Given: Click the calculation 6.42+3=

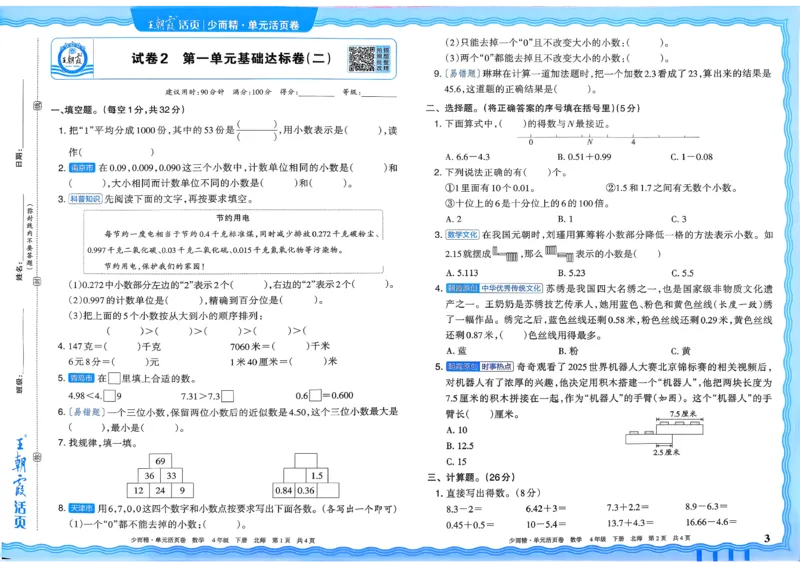Looking at the screenshot, I should coord(545,508).
